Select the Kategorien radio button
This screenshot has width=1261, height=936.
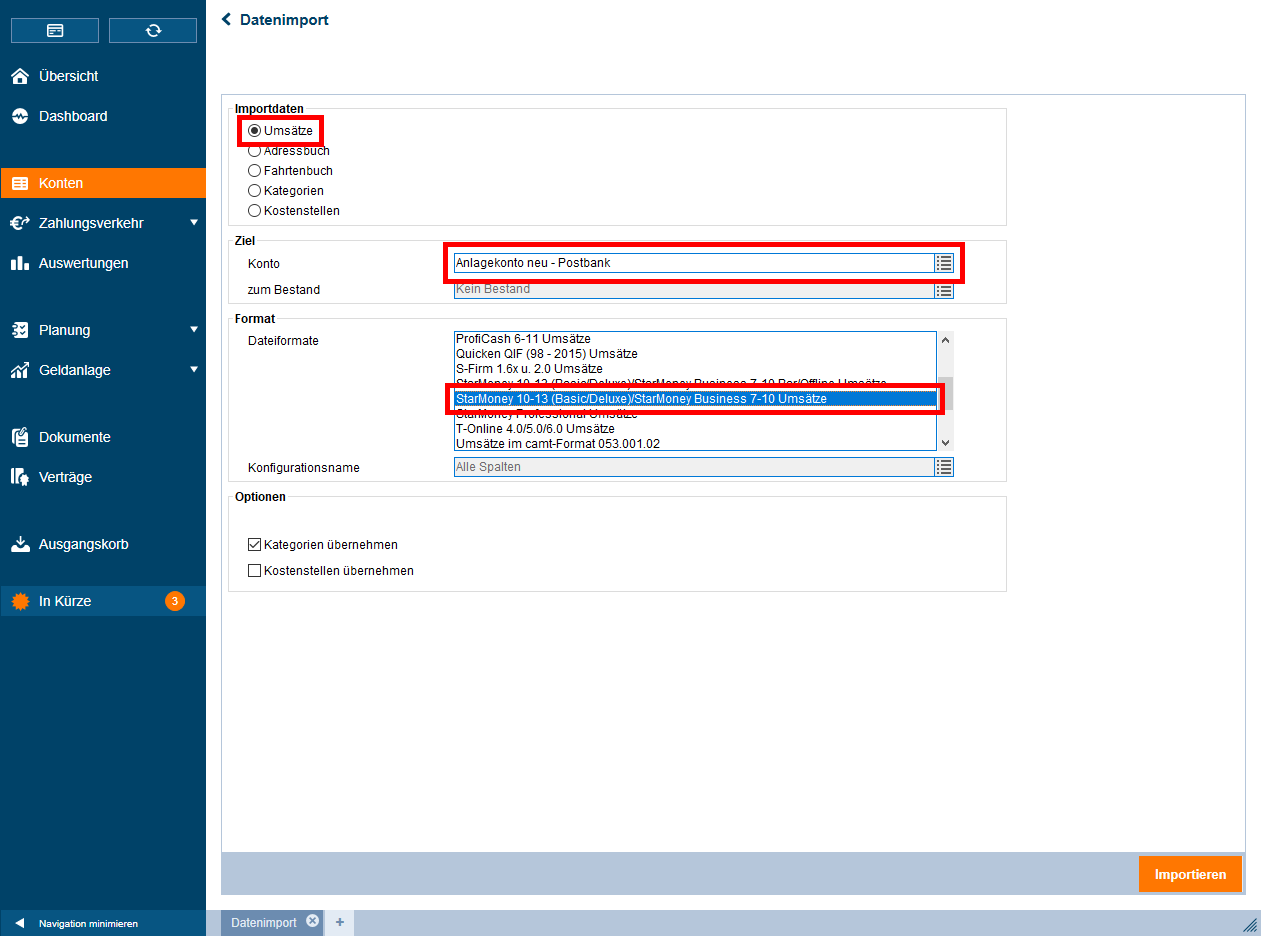pyautogui.click(x=254, y=191)
